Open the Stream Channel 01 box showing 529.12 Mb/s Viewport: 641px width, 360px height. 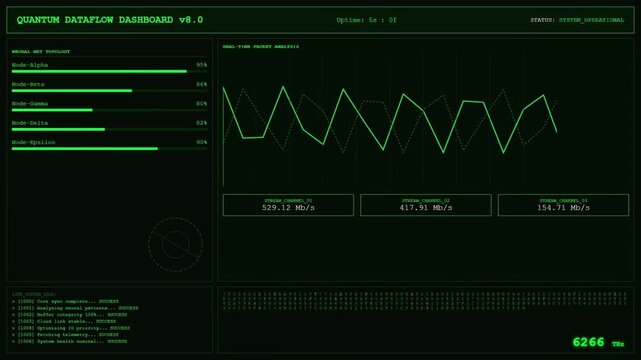(288, 205)
